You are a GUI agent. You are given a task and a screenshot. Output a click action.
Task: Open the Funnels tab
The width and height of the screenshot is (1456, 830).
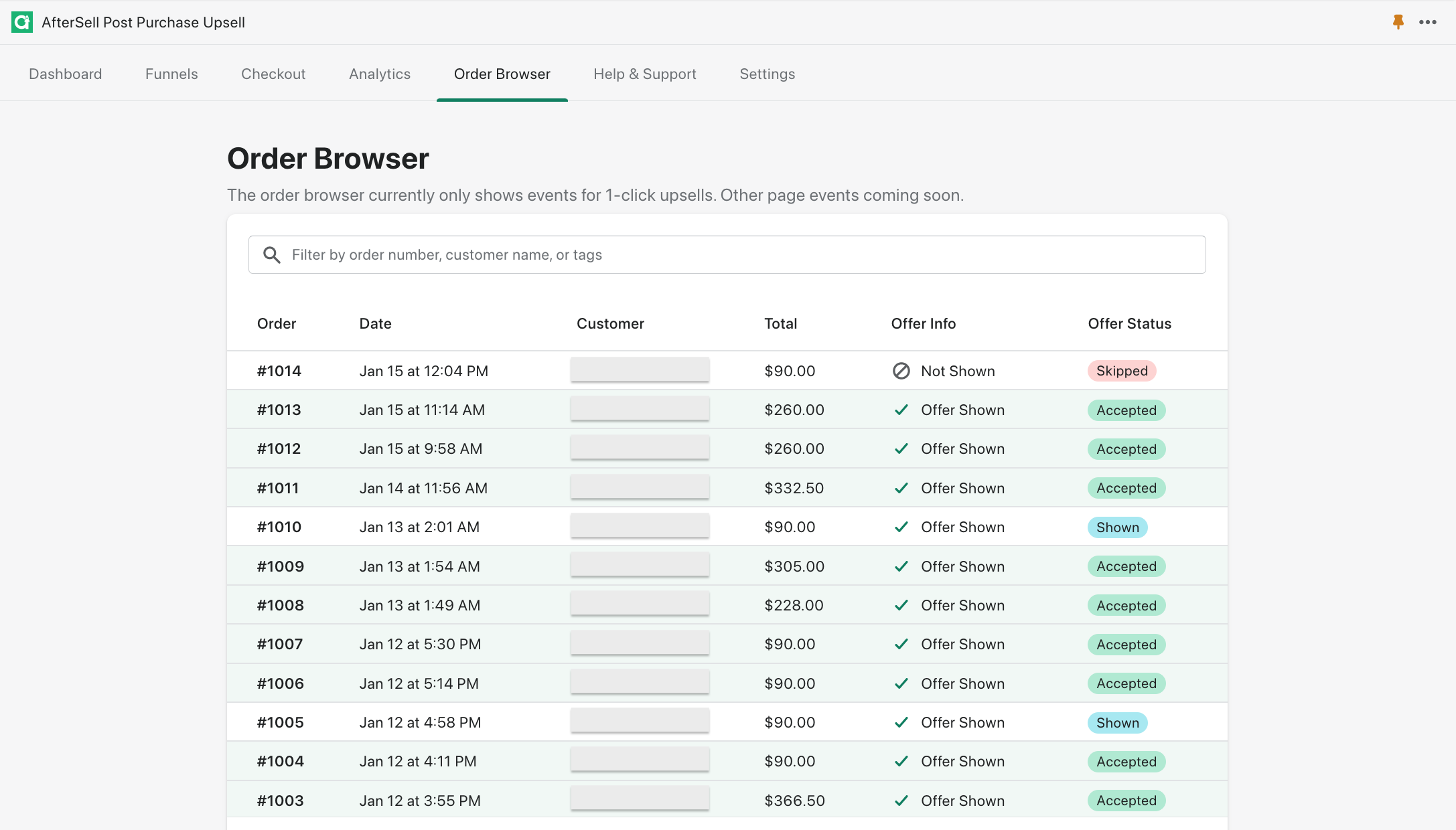[171, 74]
